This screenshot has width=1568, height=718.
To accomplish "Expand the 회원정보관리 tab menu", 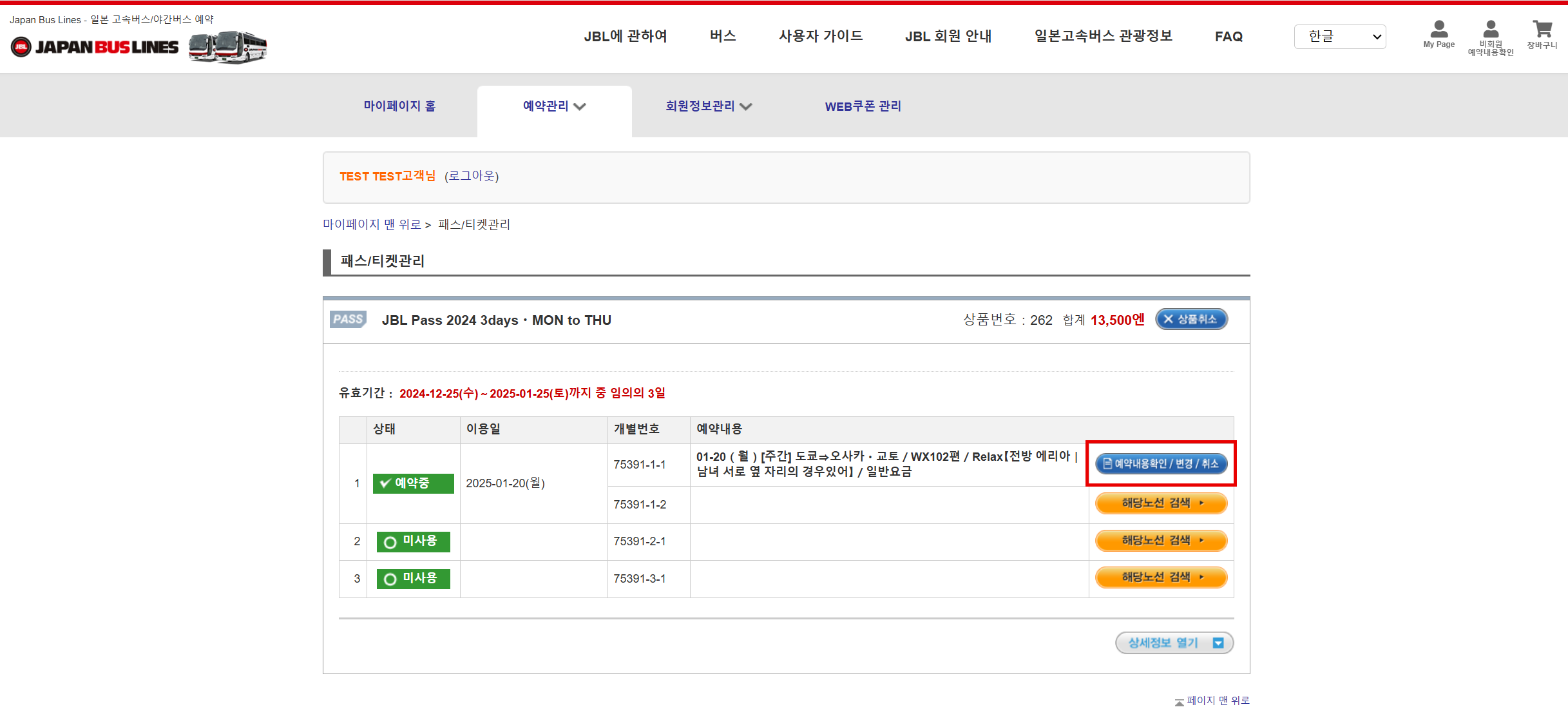I will tap(709, 106).
